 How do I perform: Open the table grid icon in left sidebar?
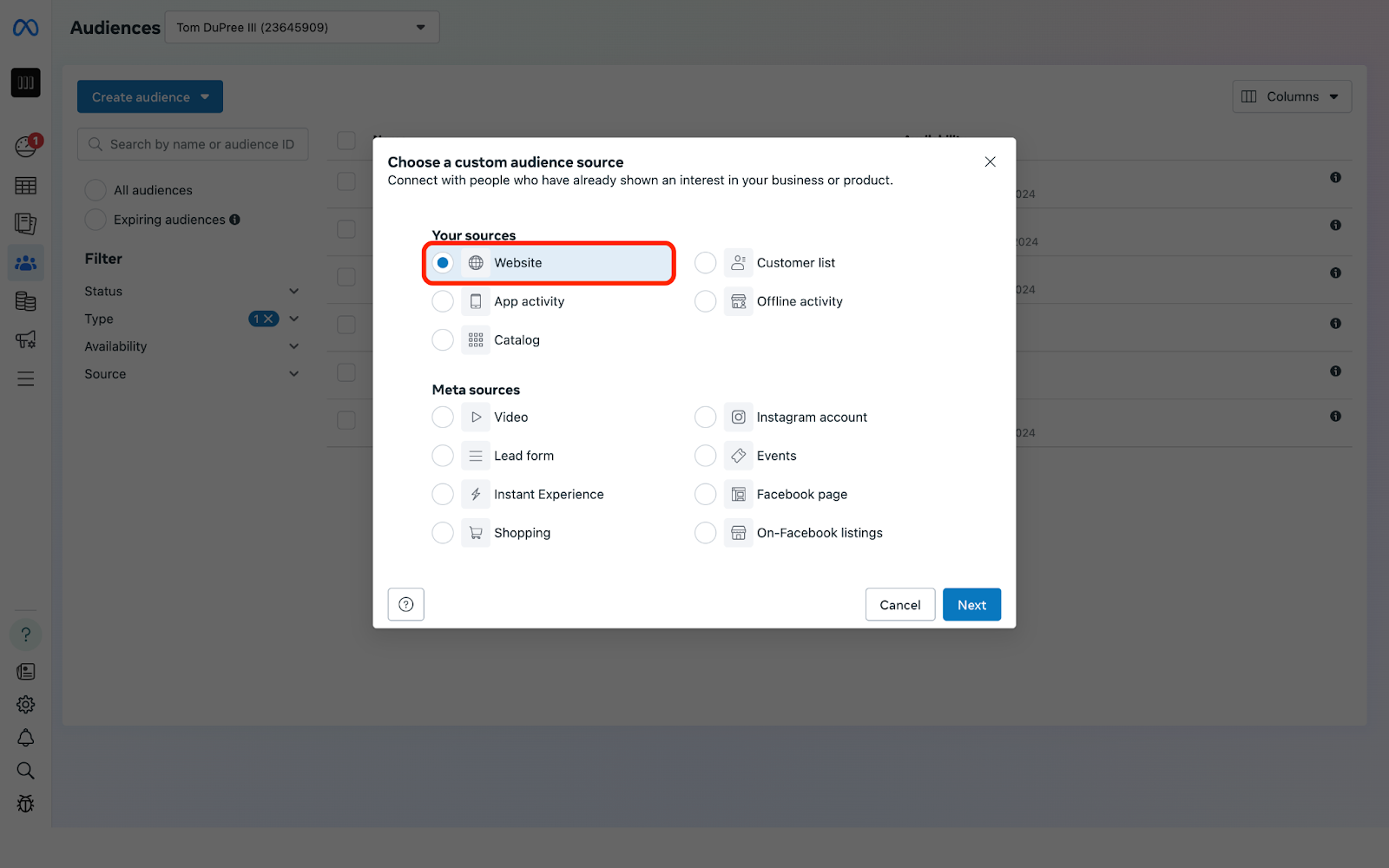click(25, 186)
